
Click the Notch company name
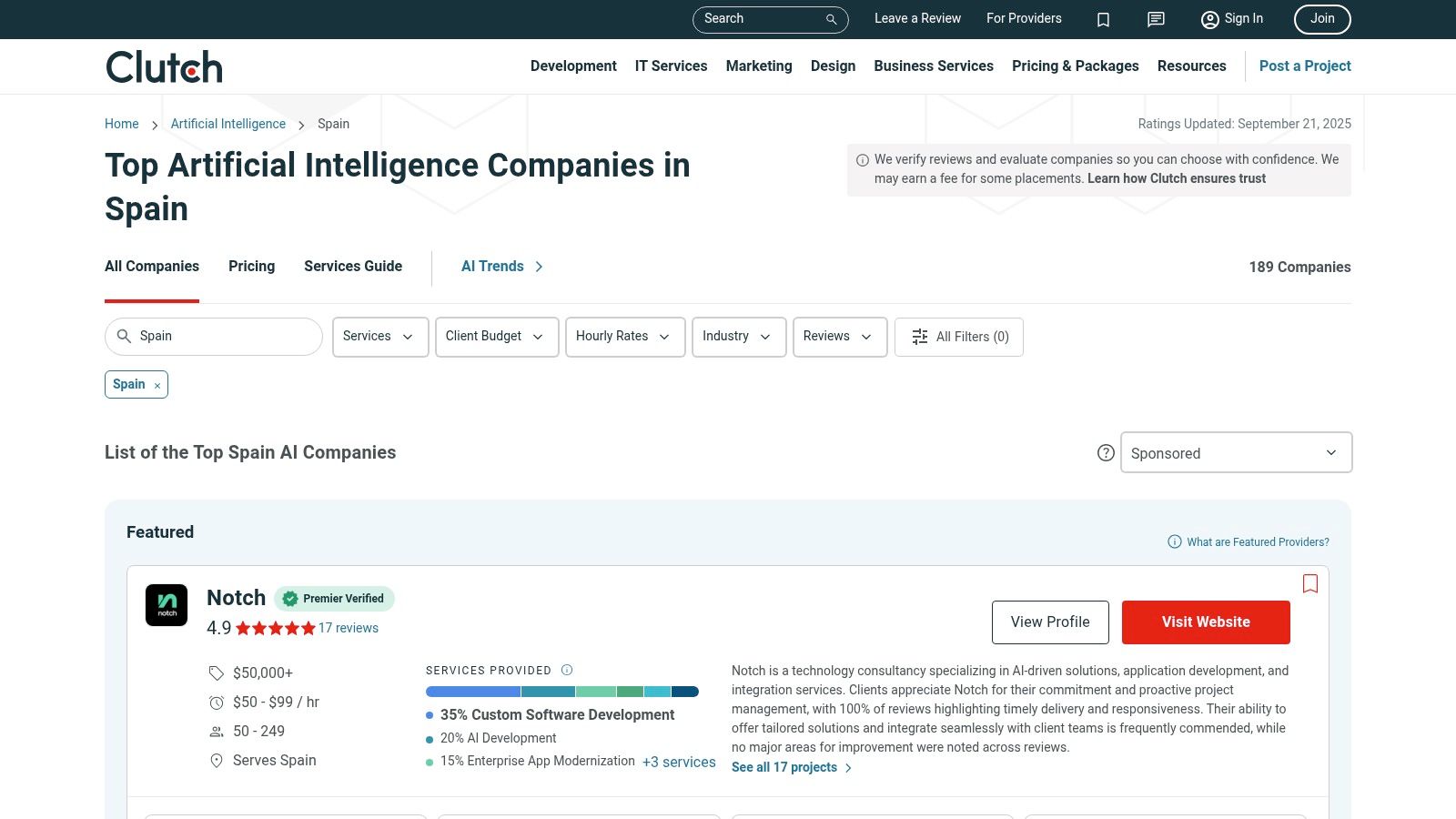pyautogui.click(x=237, y=598)
